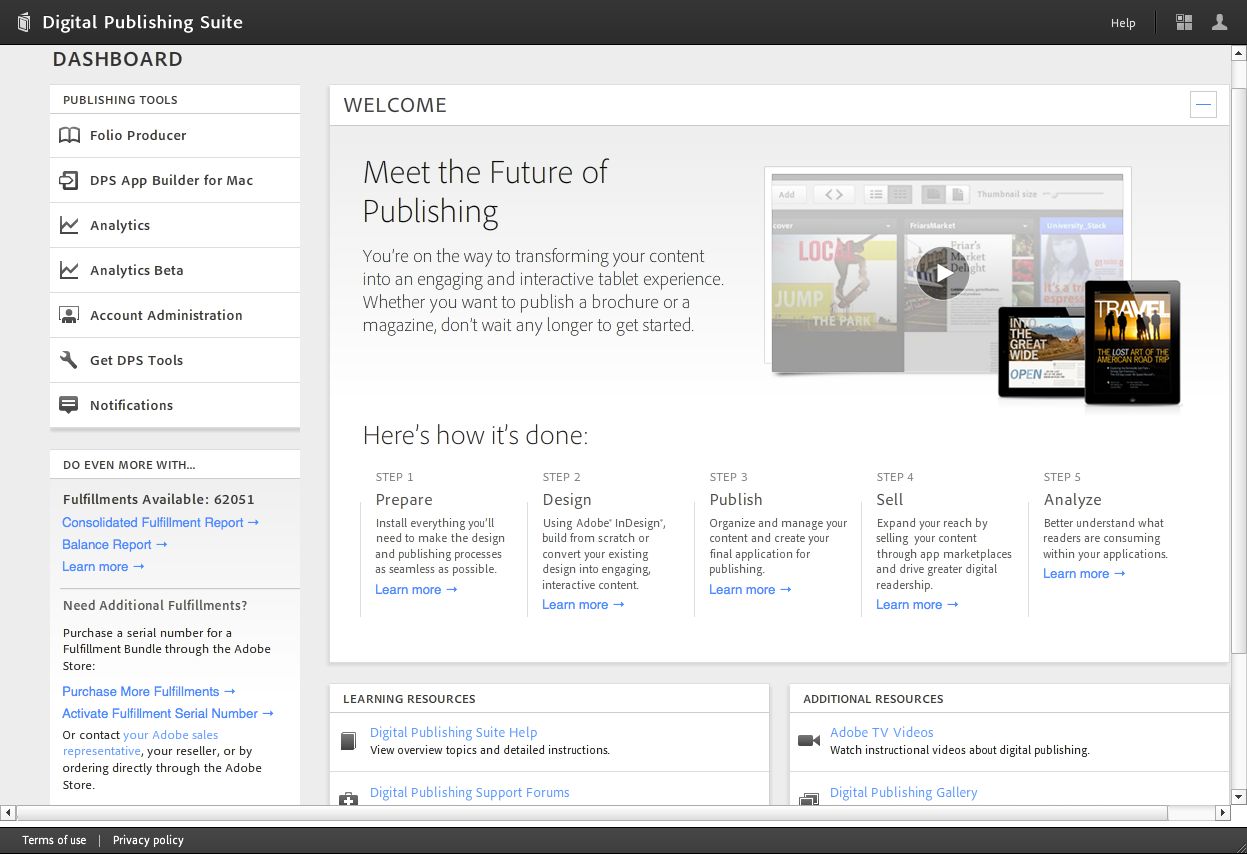Click the Support Forums briefcase icon
1247x854 pixels.
[x=348, y=798]
